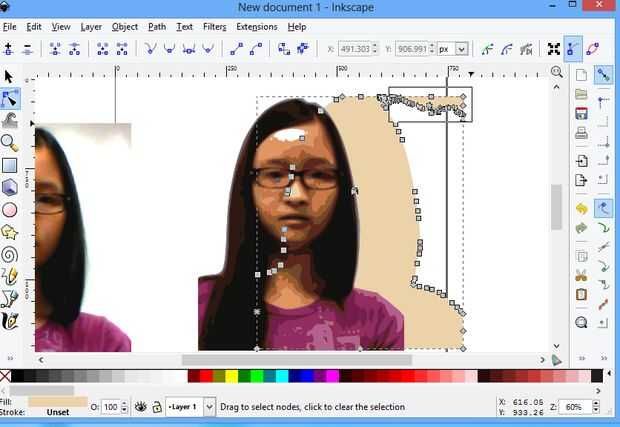Viewport: 620px width, 427px height.
Task: Click the Undo yellow arrow icon
Action: [581, 208]
